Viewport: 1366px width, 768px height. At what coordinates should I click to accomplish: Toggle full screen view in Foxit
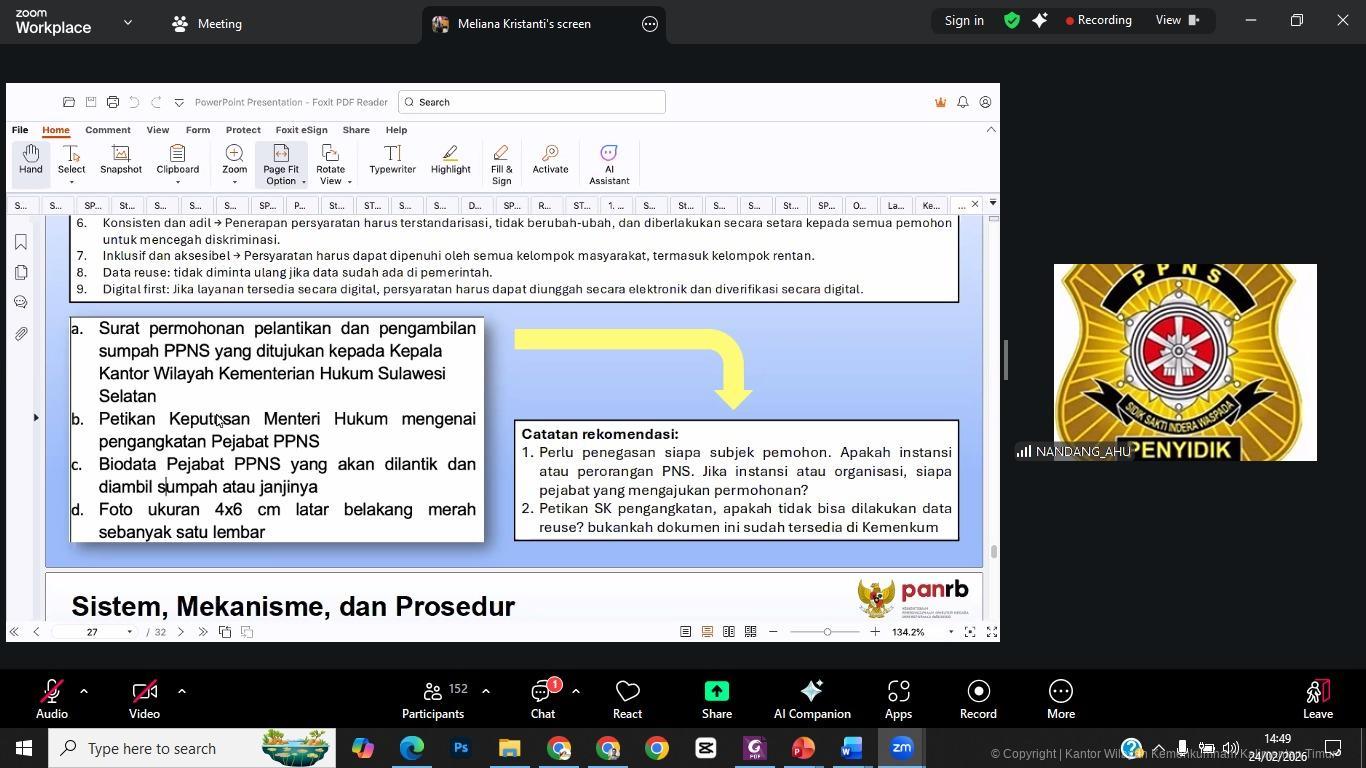tap(992, 632)
